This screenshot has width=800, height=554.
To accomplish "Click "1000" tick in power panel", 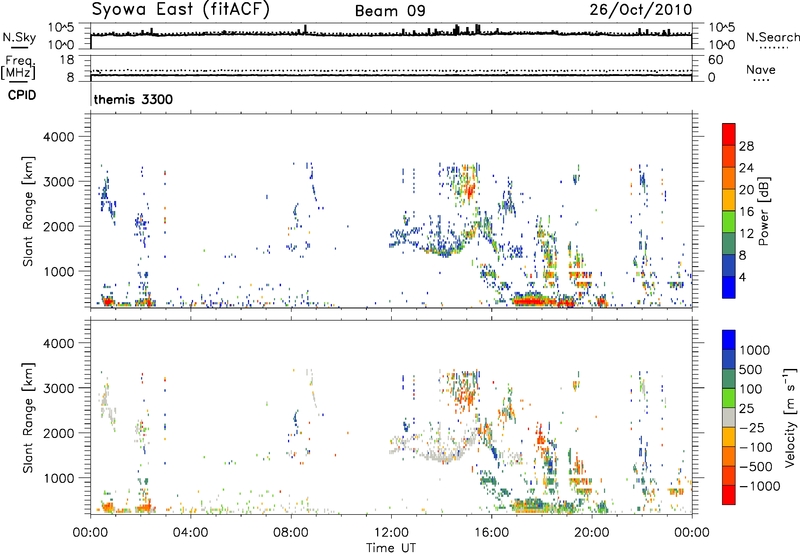I will point(59,271).
